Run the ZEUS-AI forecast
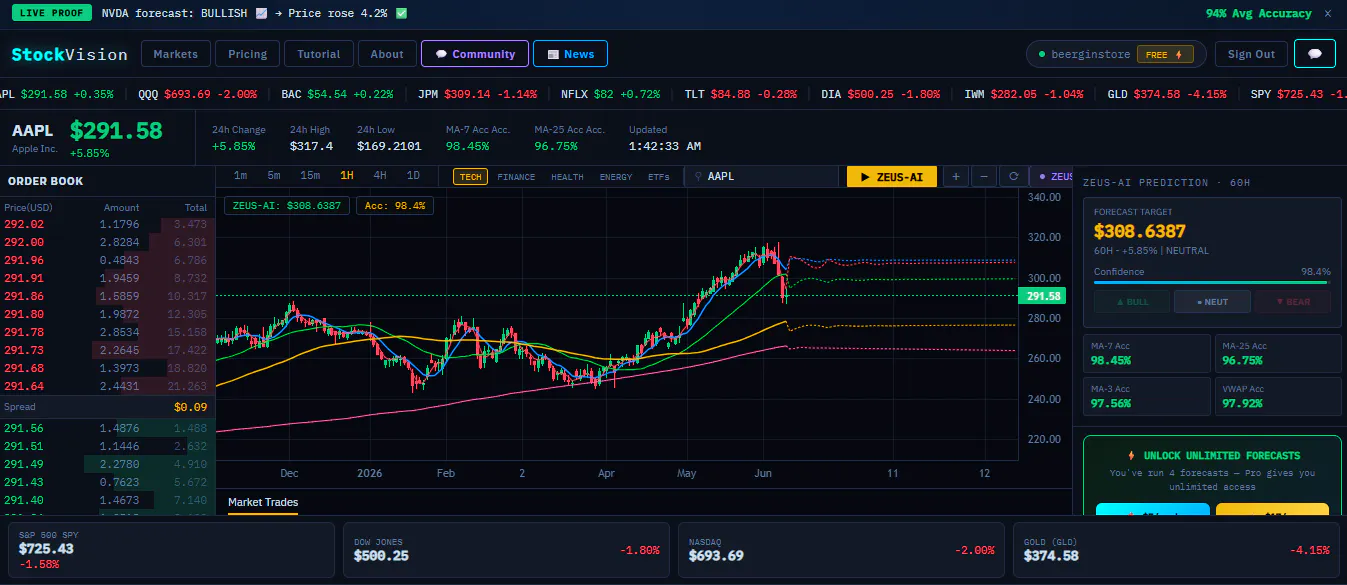The width and height of the screenshot is (1347, 585). pyautogui.click(x=892, y=176)
